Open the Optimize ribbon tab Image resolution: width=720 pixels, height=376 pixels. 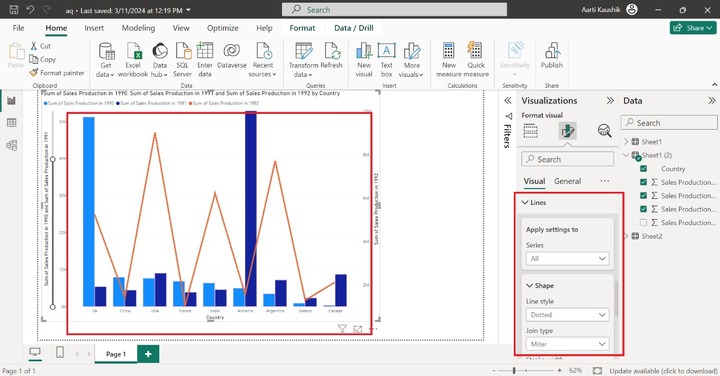pyautogui.click(x=223, y=28)
